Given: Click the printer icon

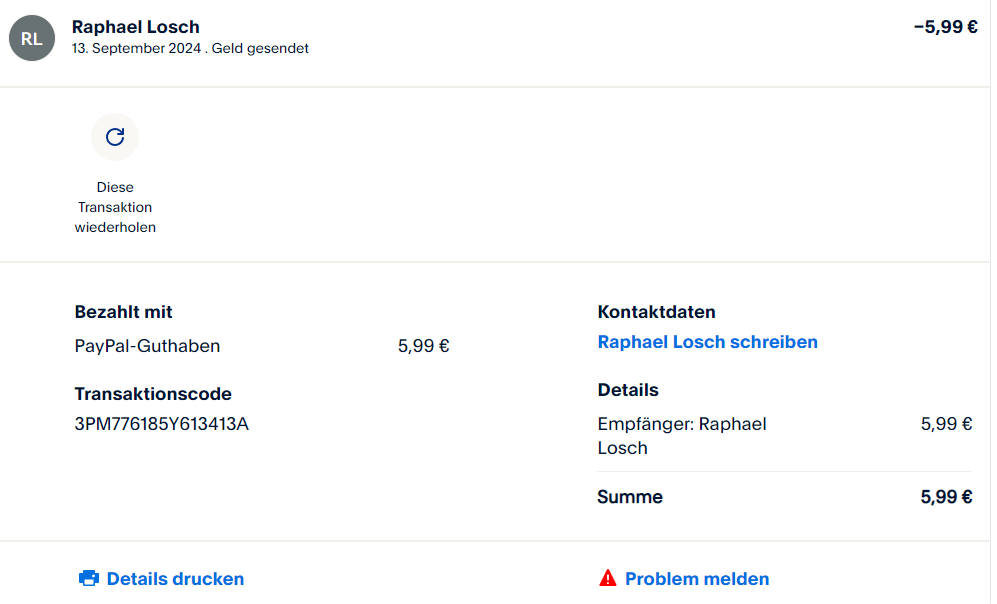Looking at the screenshot, I should coord(89,578).
